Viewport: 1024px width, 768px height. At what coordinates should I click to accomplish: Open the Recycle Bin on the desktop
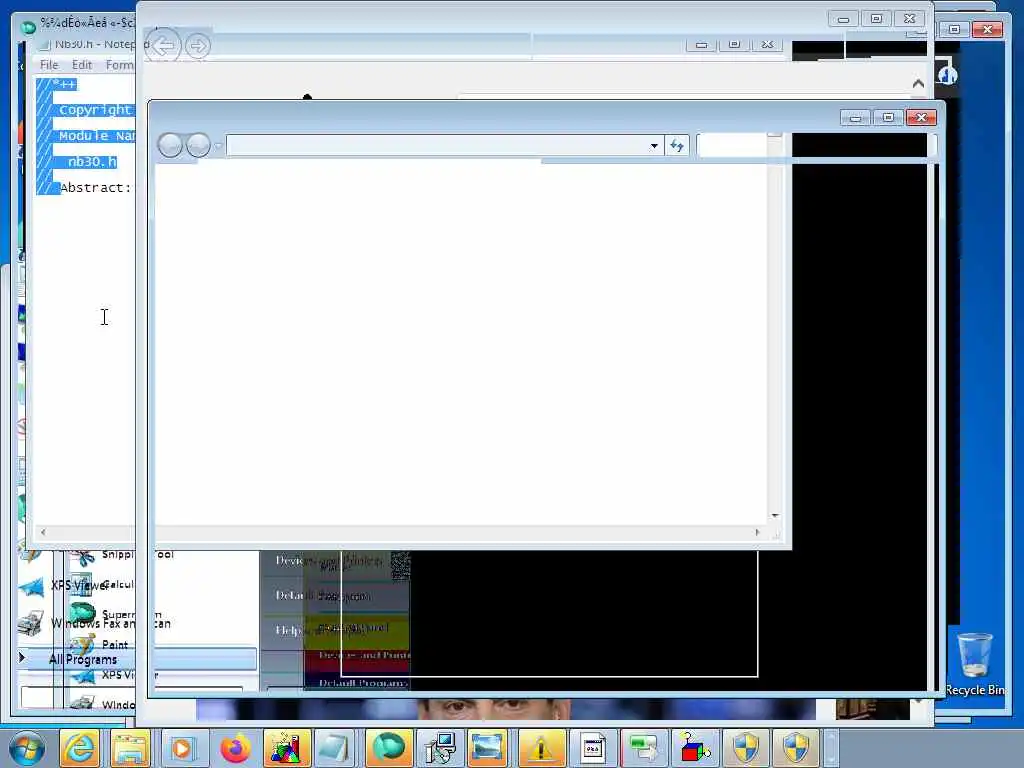pyautogui.click(x=975, y=663)
